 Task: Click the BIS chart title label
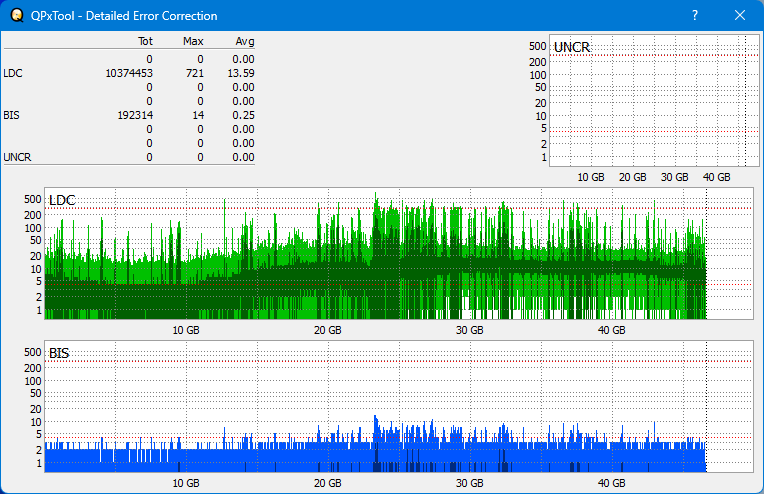[x=59, y=353]
